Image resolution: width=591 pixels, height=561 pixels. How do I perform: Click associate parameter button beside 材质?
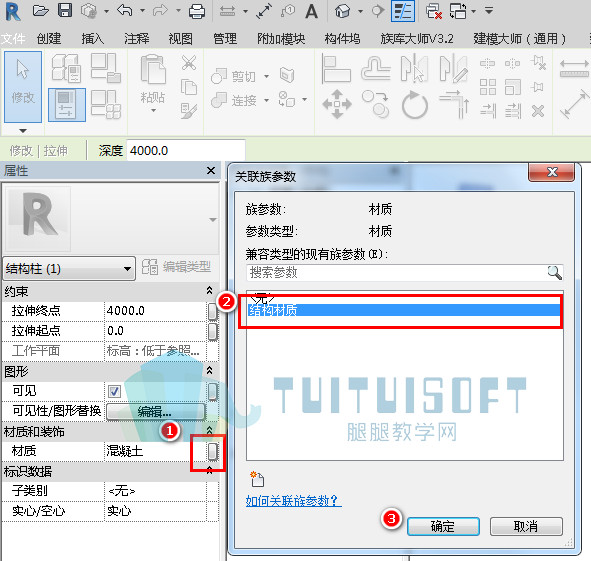click(x=213, y=451)
